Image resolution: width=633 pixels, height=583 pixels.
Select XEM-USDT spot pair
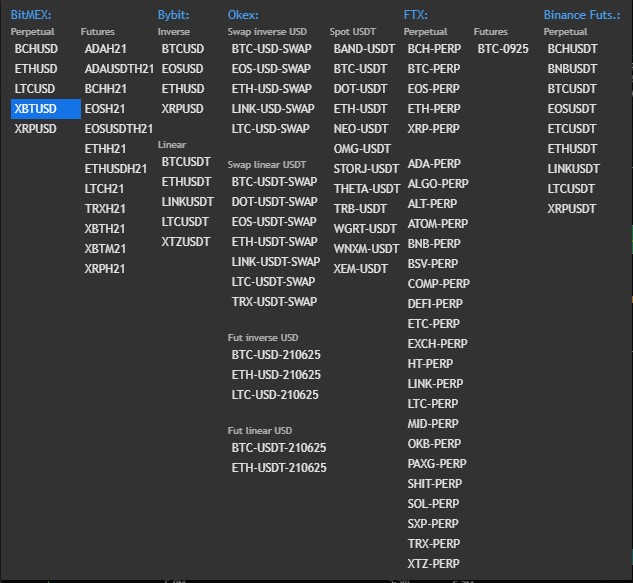361,269
